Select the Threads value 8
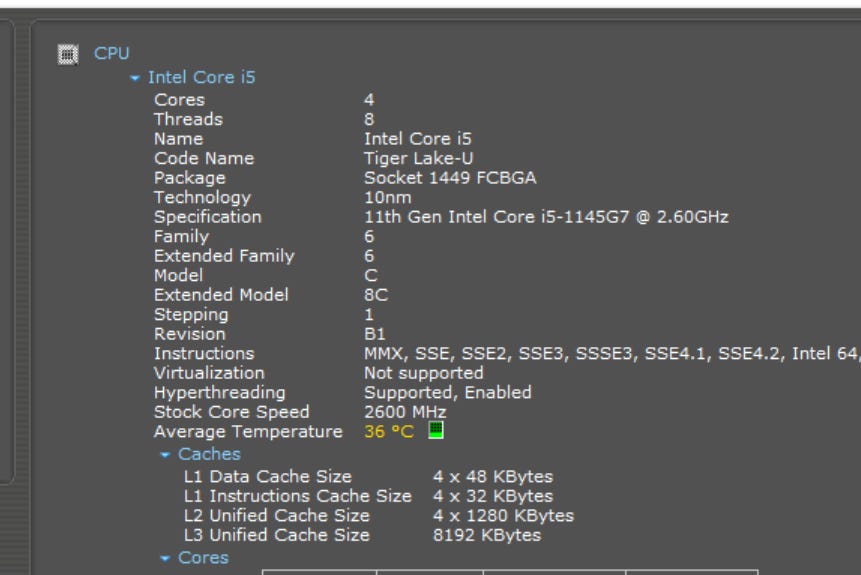Viewport: 861px width, 575px height. [369, 120]
